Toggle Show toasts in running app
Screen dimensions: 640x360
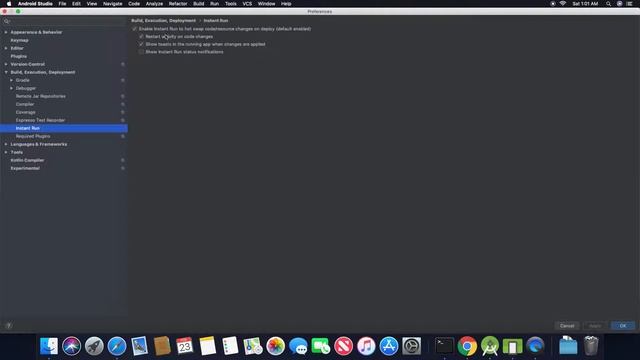141,44
